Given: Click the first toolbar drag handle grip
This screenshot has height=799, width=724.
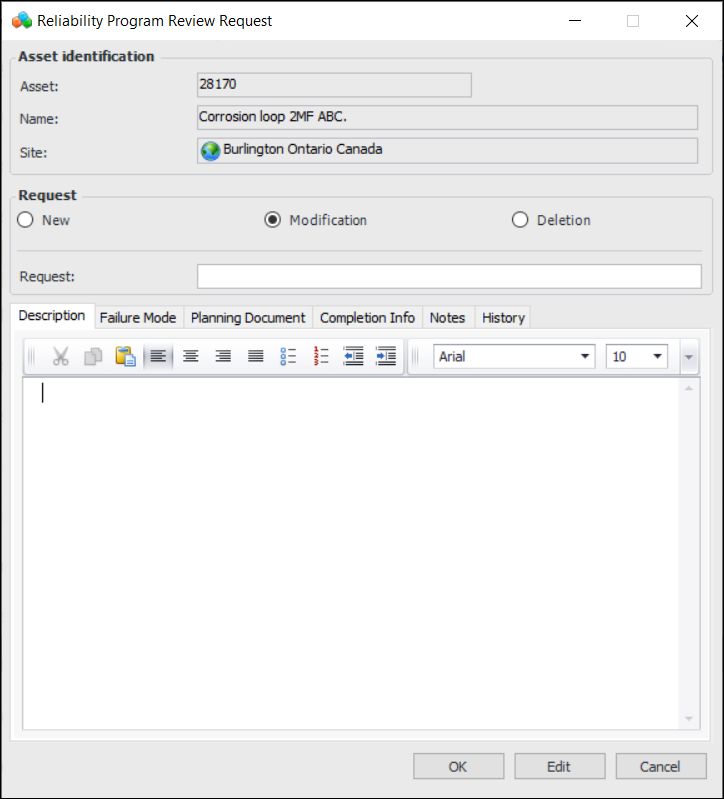Looking at the screenshot, I should (32, 356).
